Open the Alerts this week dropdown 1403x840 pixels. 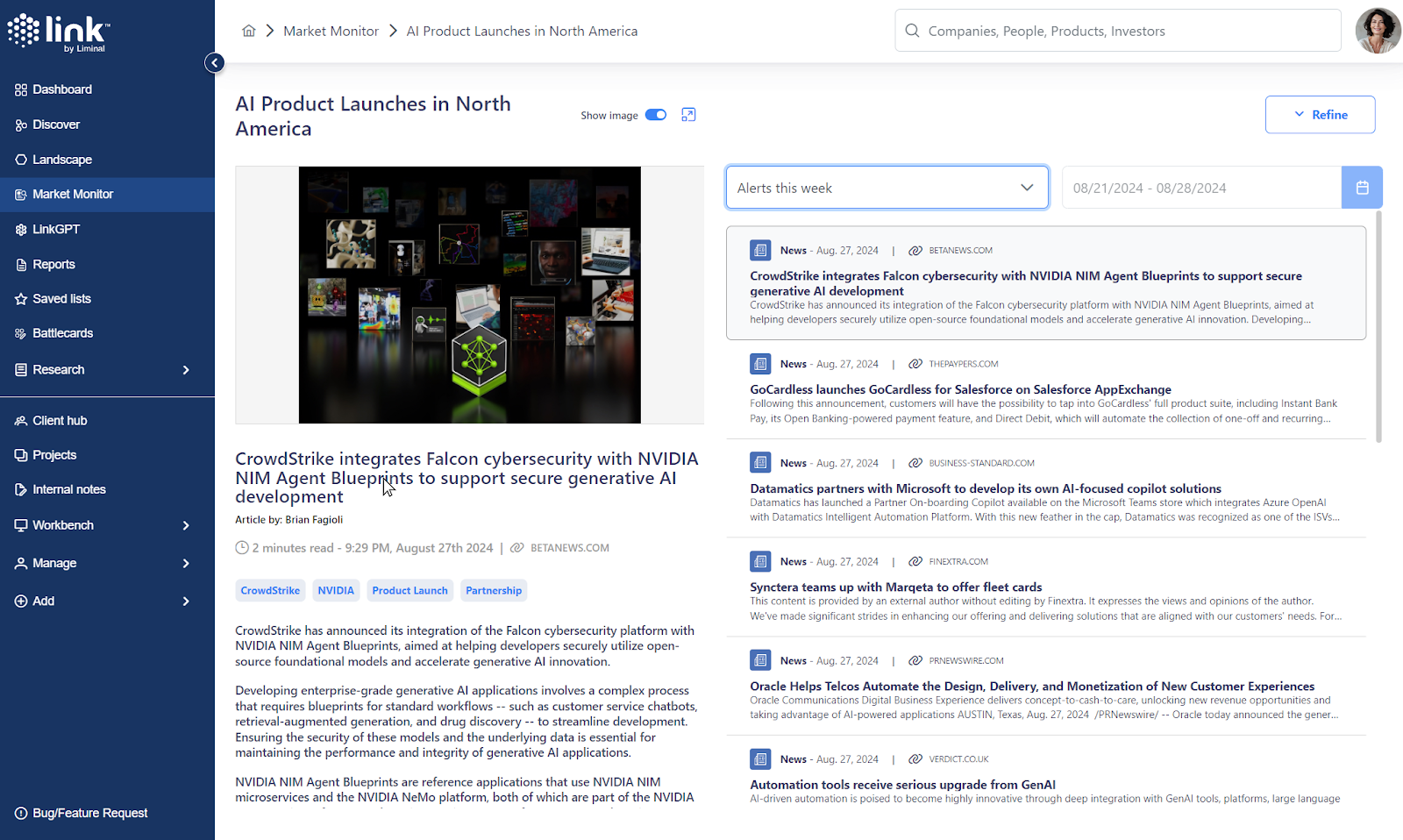coord(887,188)
